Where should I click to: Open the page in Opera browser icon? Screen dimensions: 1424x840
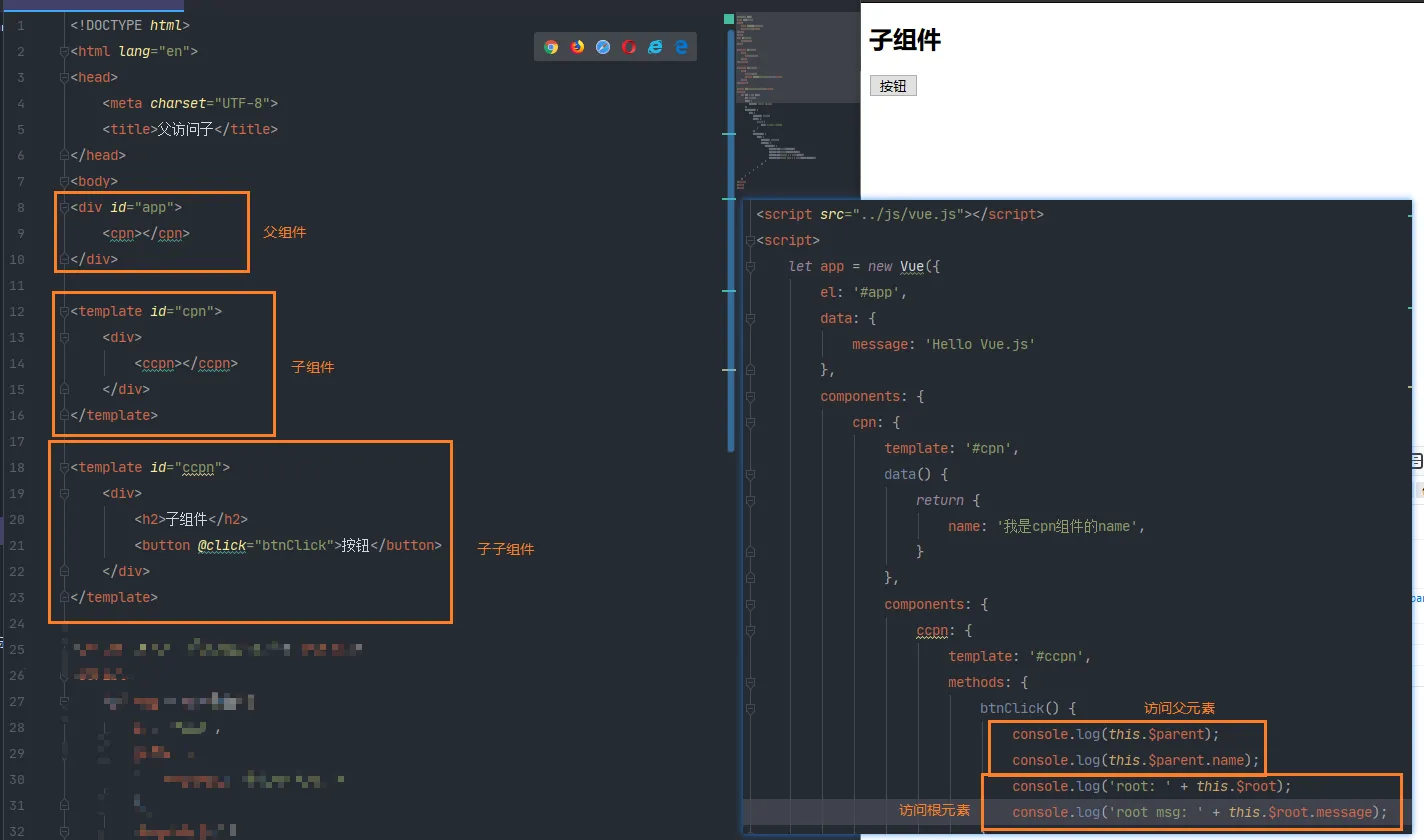(629, 47)
